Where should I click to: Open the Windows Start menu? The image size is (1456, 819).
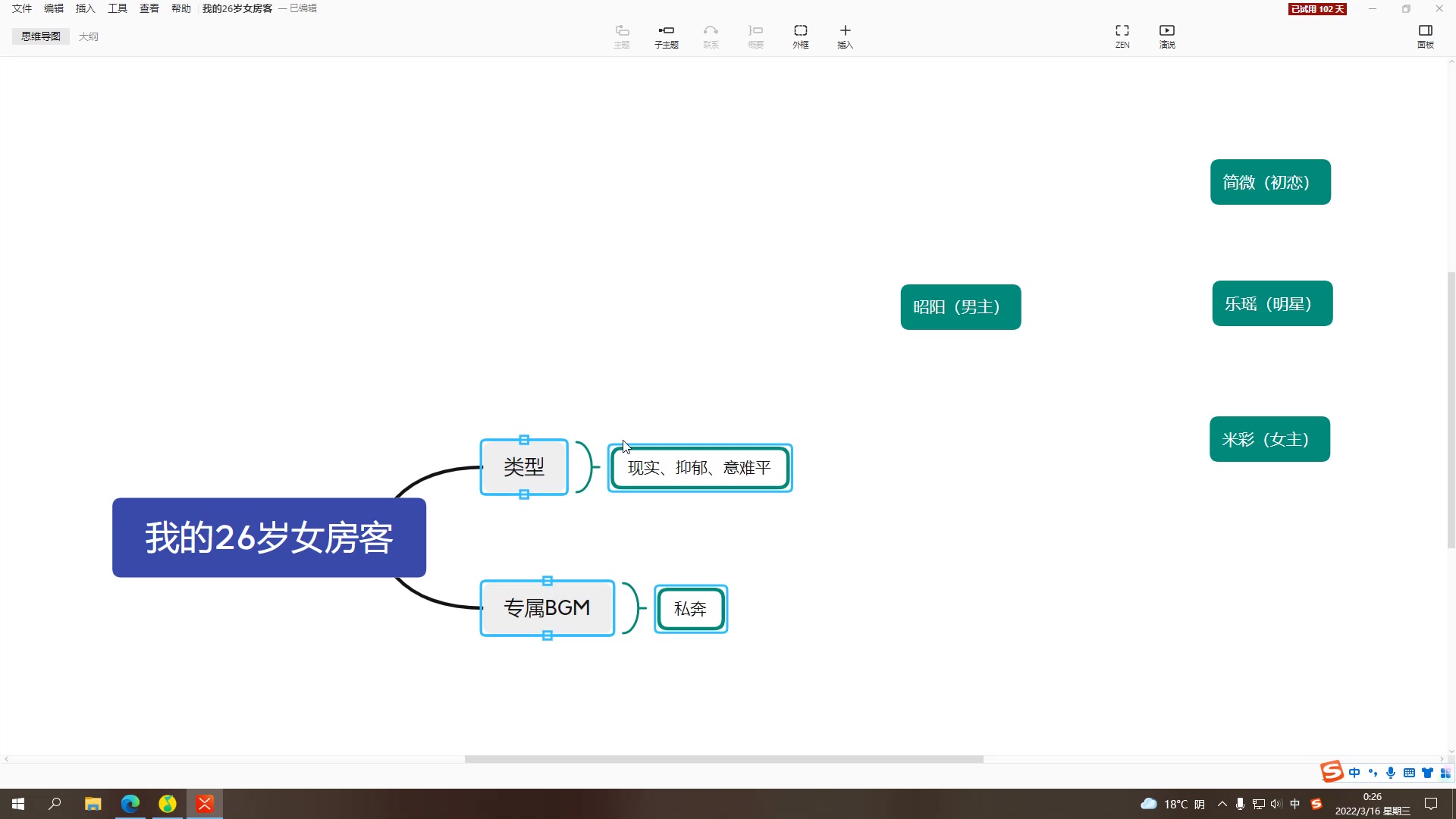(18, 804)
